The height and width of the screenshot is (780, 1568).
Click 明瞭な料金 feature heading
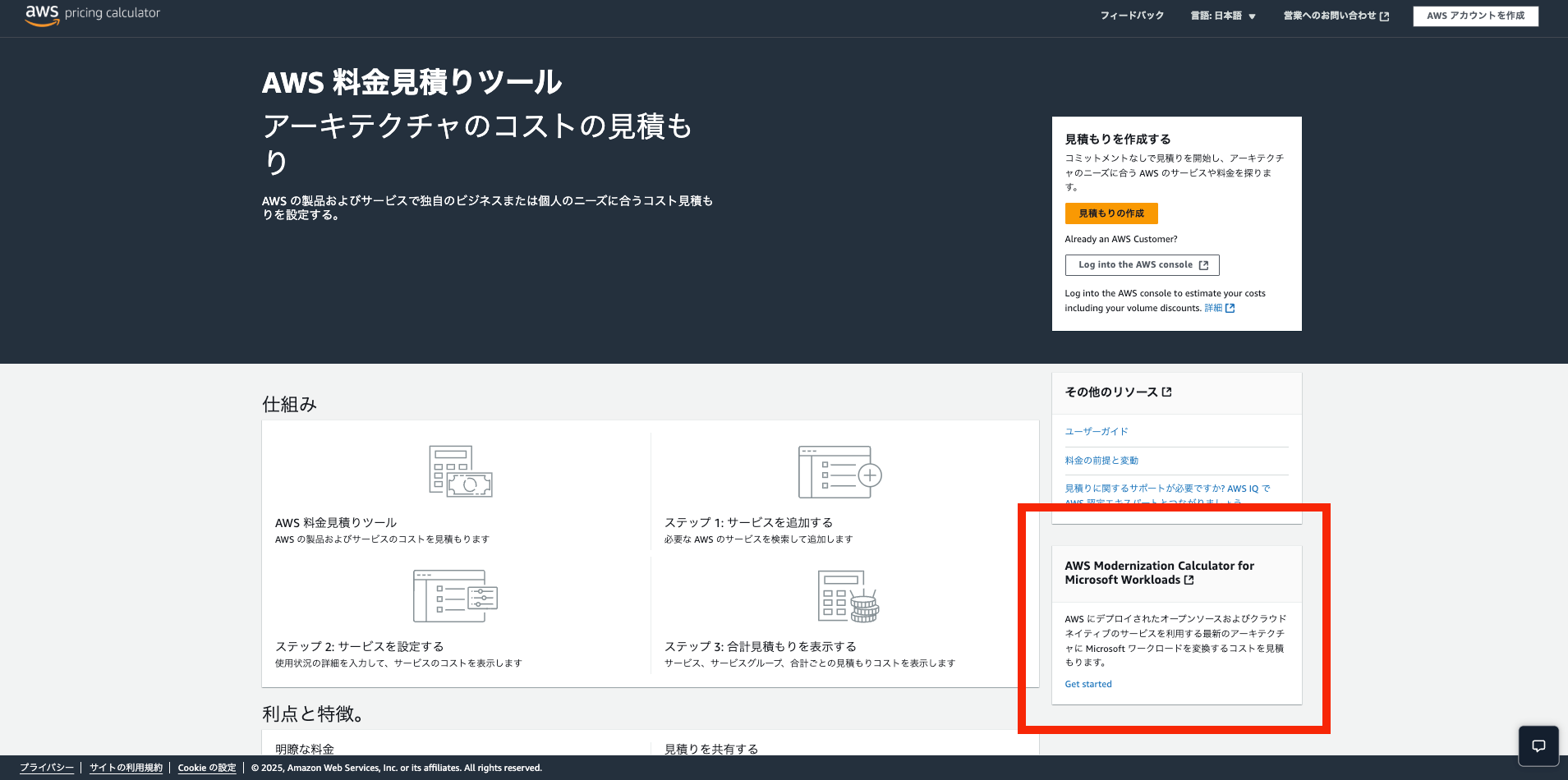(x=305, y=749)
